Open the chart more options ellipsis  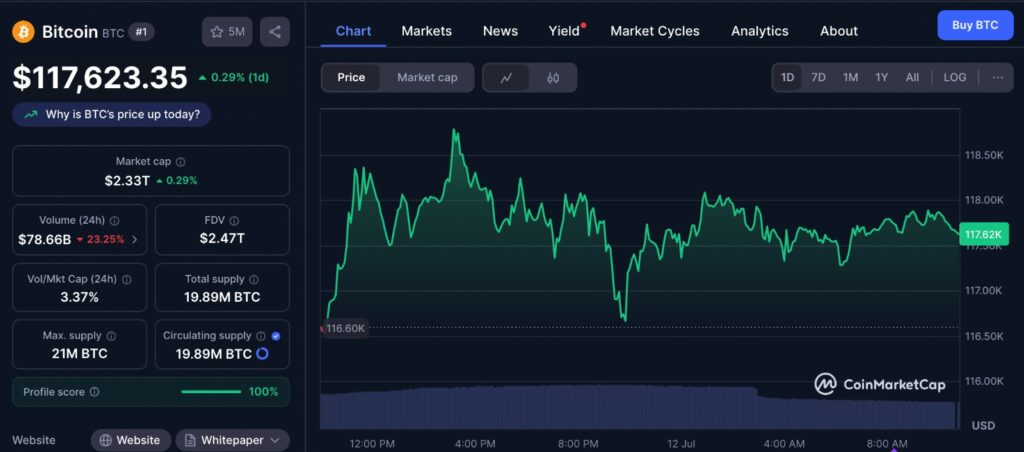[997, 77]
